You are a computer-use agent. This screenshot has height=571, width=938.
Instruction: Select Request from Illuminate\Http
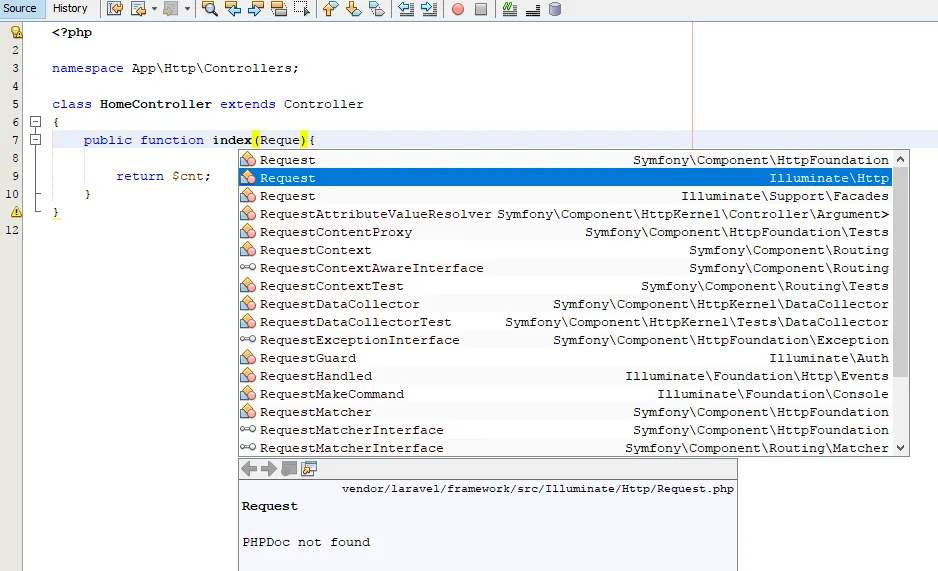(565, 178)
